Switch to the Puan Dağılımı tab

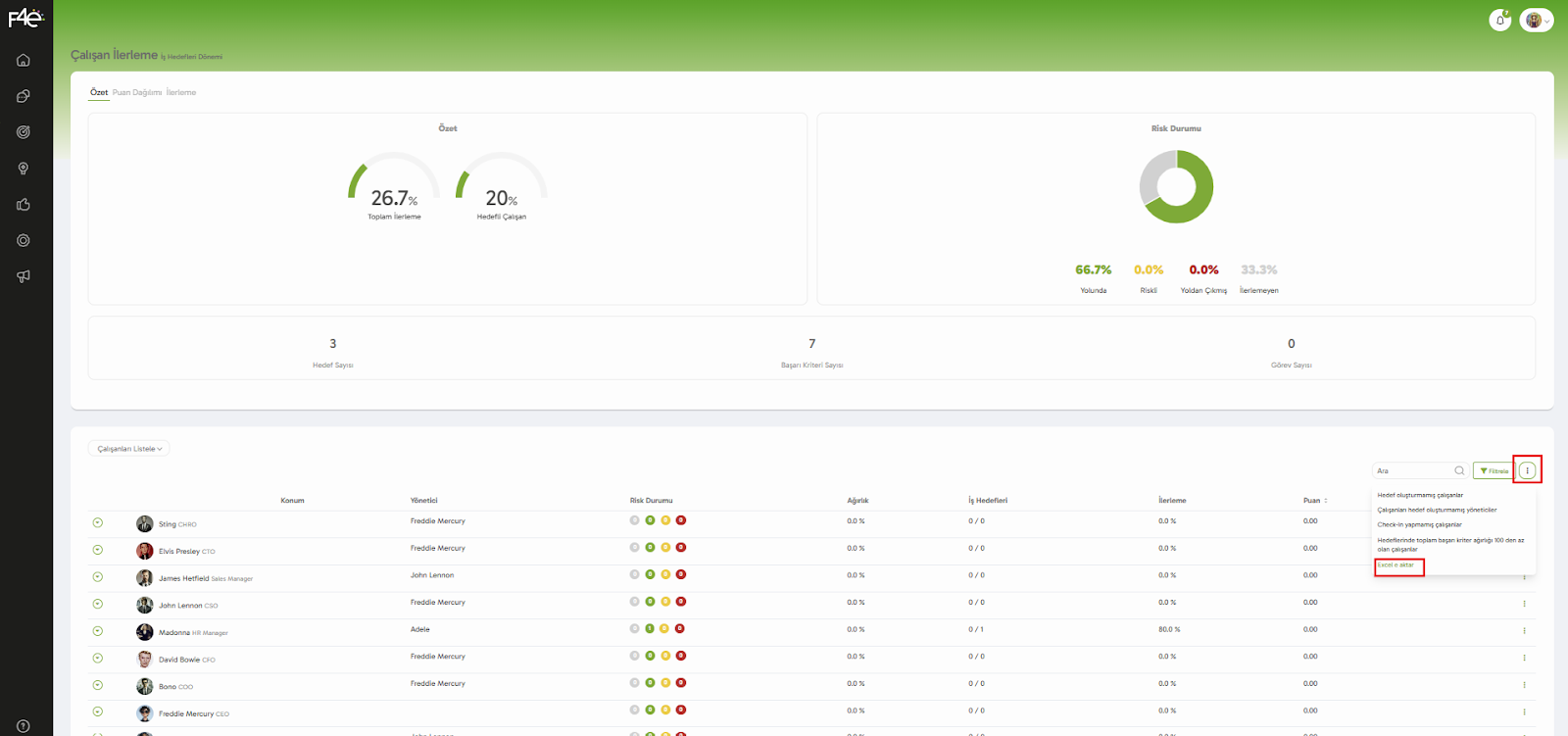coord(137,93)
